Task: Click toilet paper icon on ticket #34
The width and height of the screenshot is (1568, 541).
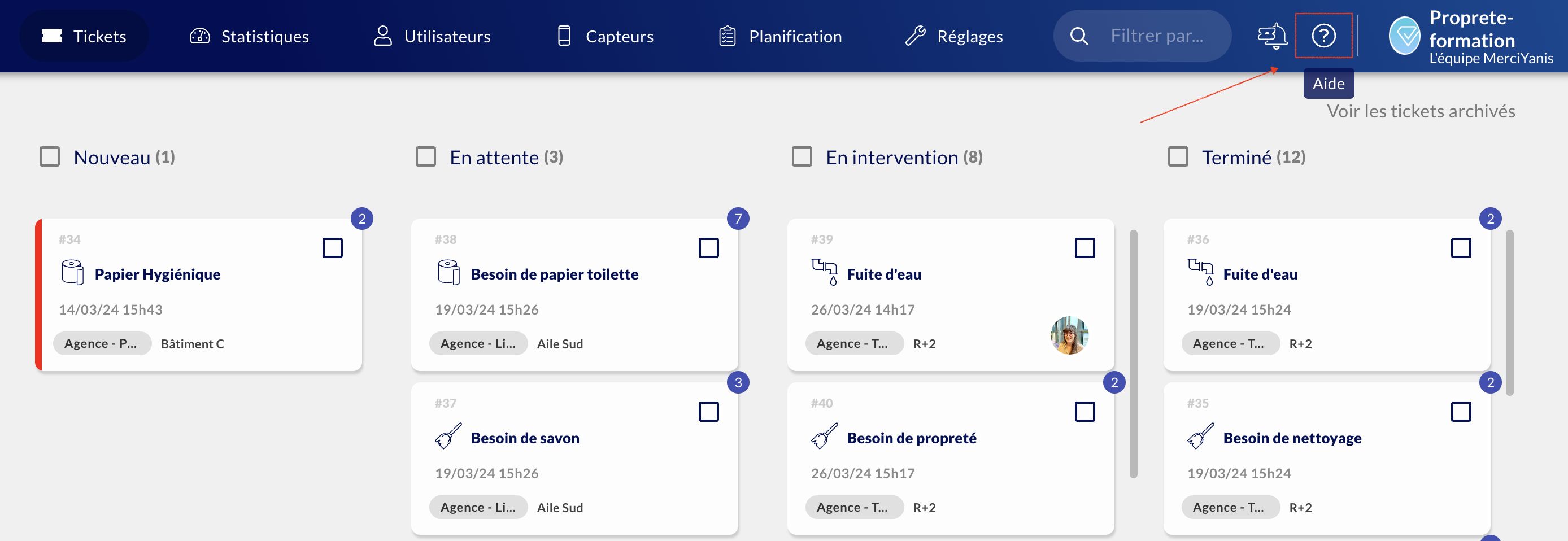Action: coord(73,273)
